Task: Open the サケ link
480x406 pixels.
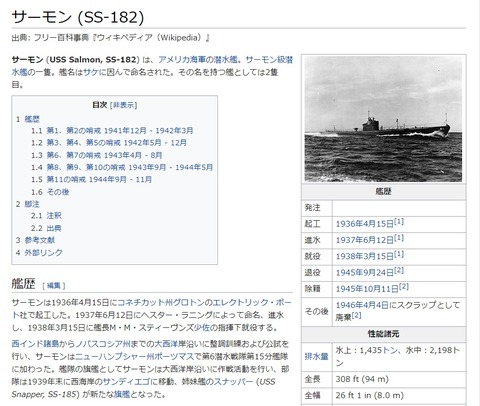Action: tap(91, 72)
